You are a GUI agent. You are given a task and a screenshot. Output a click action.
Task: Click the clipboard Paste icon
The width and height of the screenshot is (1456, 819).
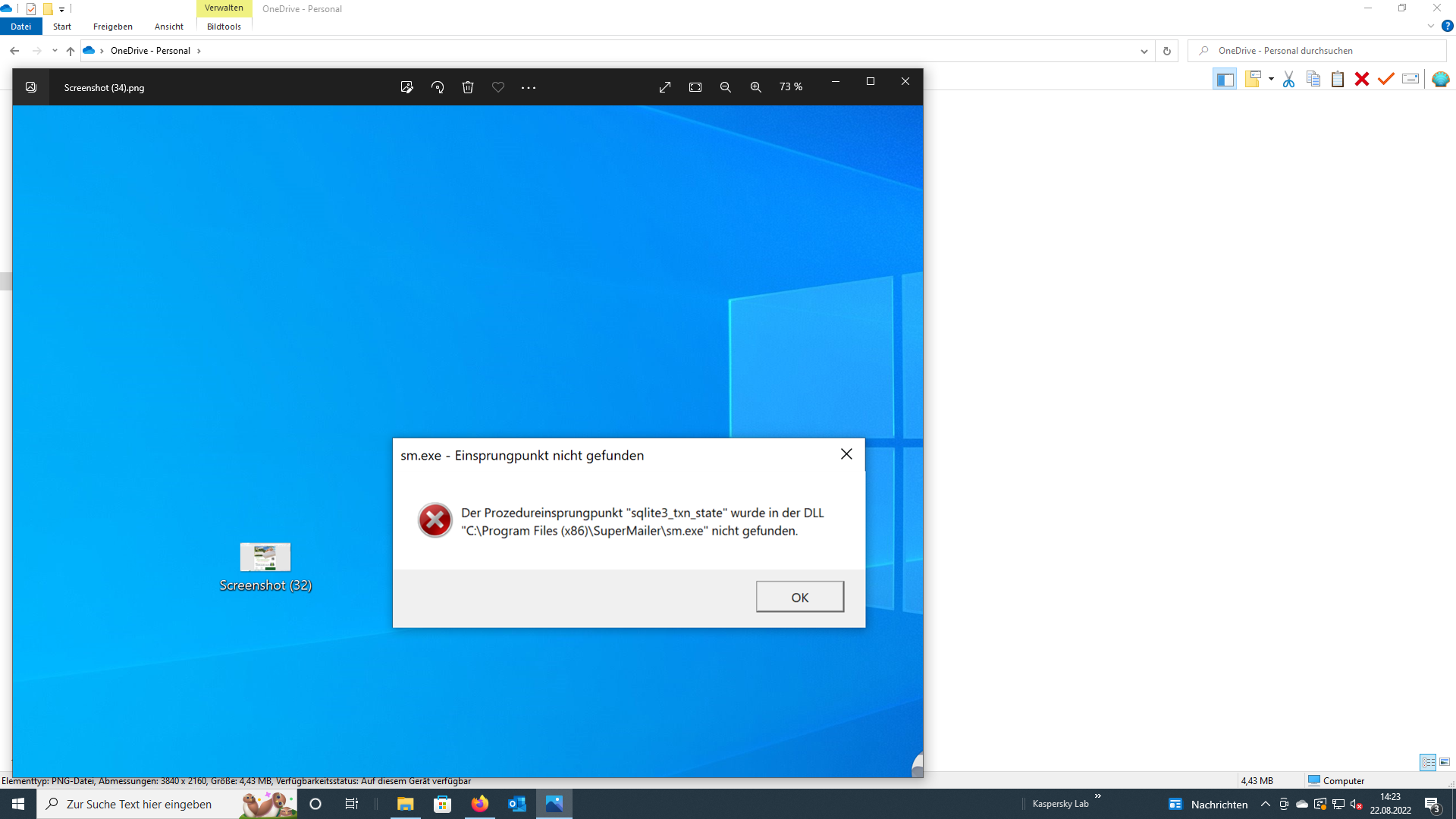tap(1338, 79)
